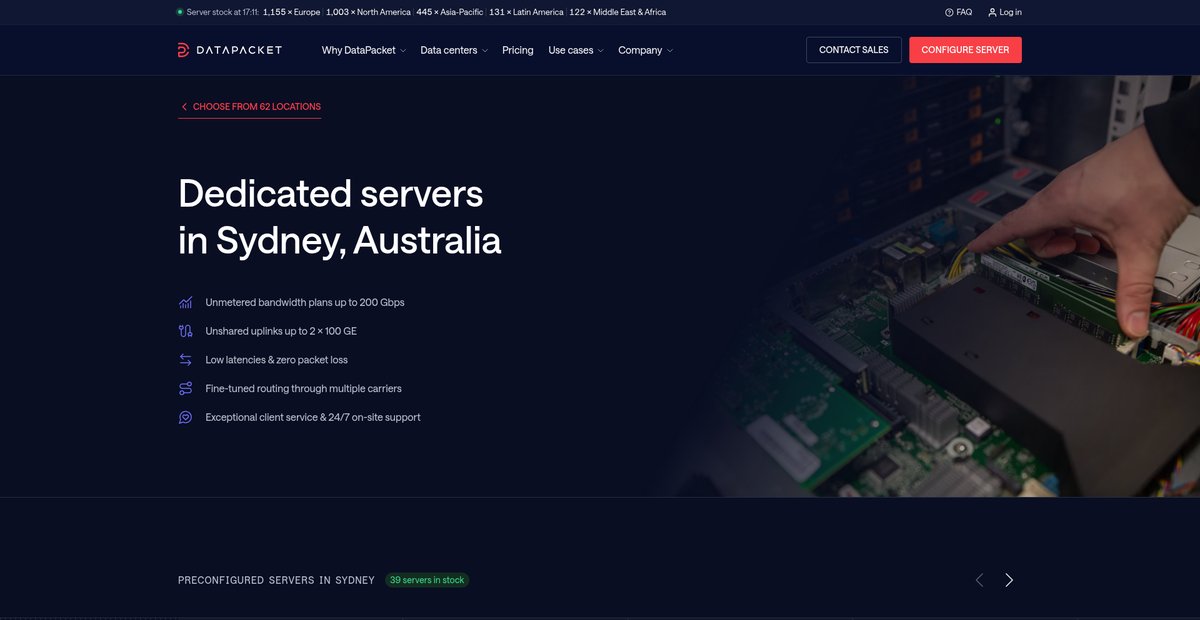Click Exceptional client service & 24/7 support text
The width and height of the screenshot is (1200, 620).
[313, 418]
